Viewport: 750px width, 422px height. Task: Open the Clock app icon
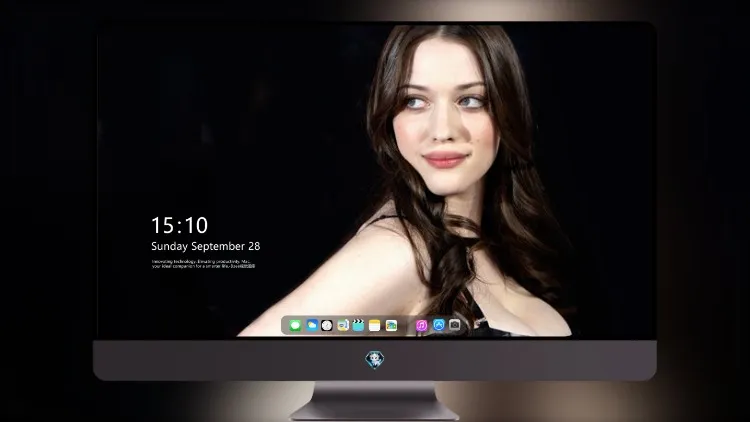point(327,325)
